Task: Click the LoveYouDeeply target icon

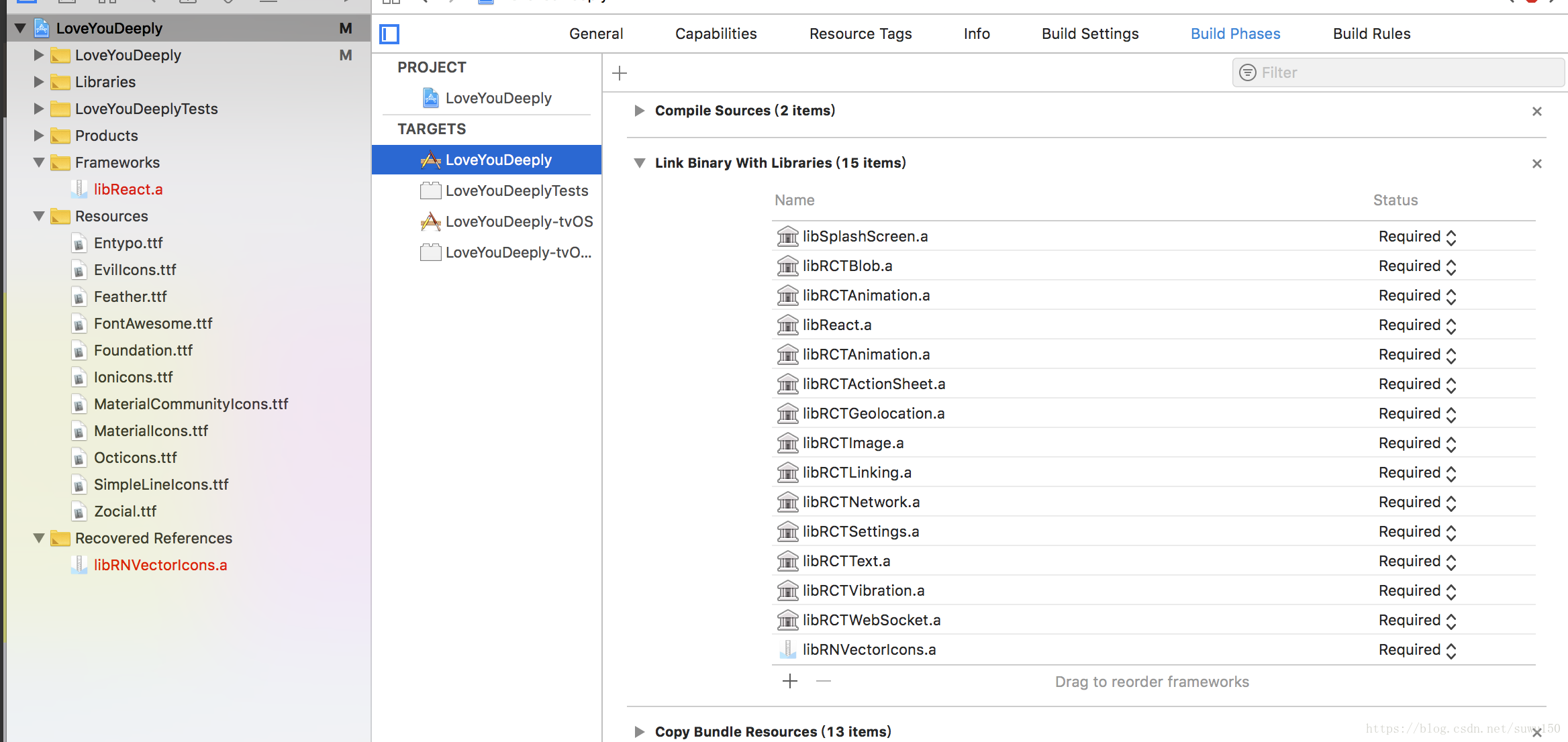Action: tap(432, 159)
